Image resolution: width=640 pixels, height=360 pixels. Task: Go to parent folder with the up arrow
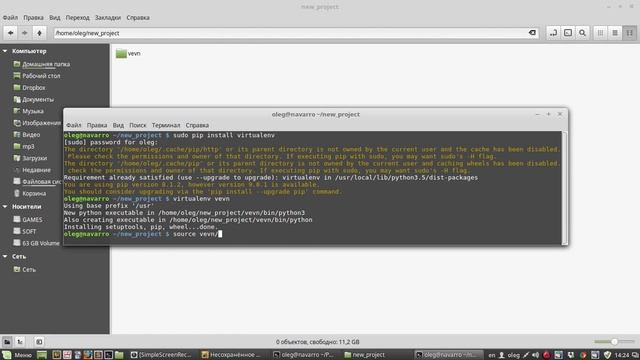[x=39, y=33]
